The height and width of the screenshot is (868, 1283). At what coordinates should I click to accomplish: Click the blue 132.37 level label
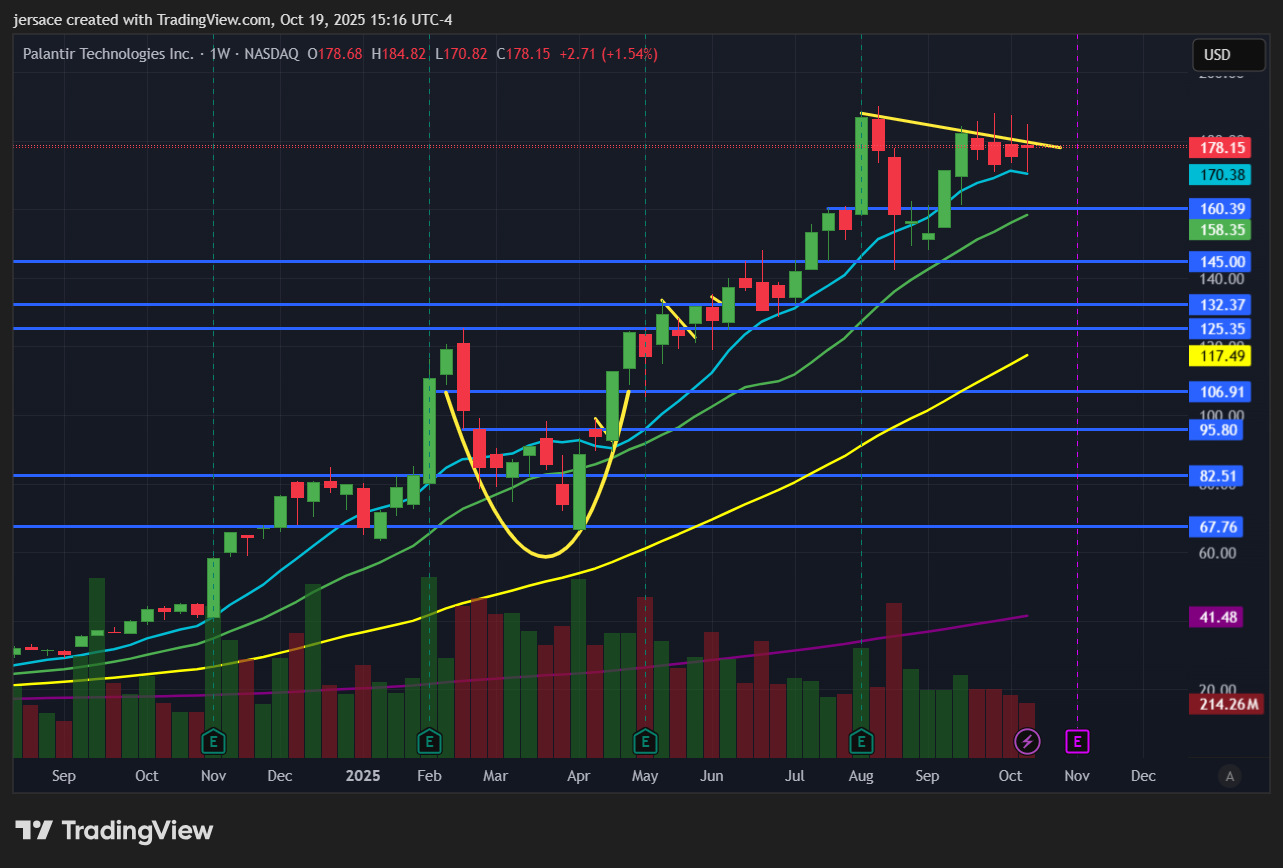pos(1219,305)
